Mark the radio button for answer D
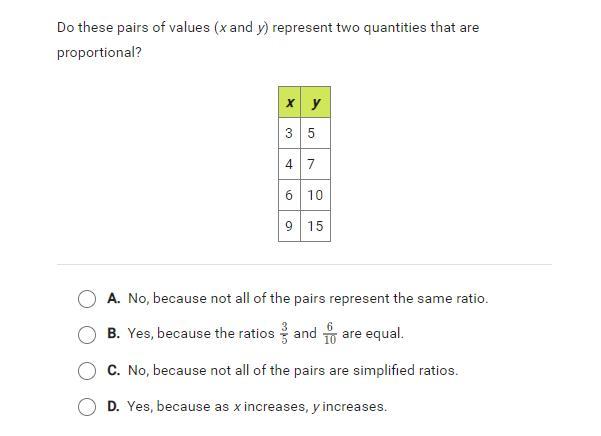The height and width of the screenshot is (436, 601). point(87,407)
